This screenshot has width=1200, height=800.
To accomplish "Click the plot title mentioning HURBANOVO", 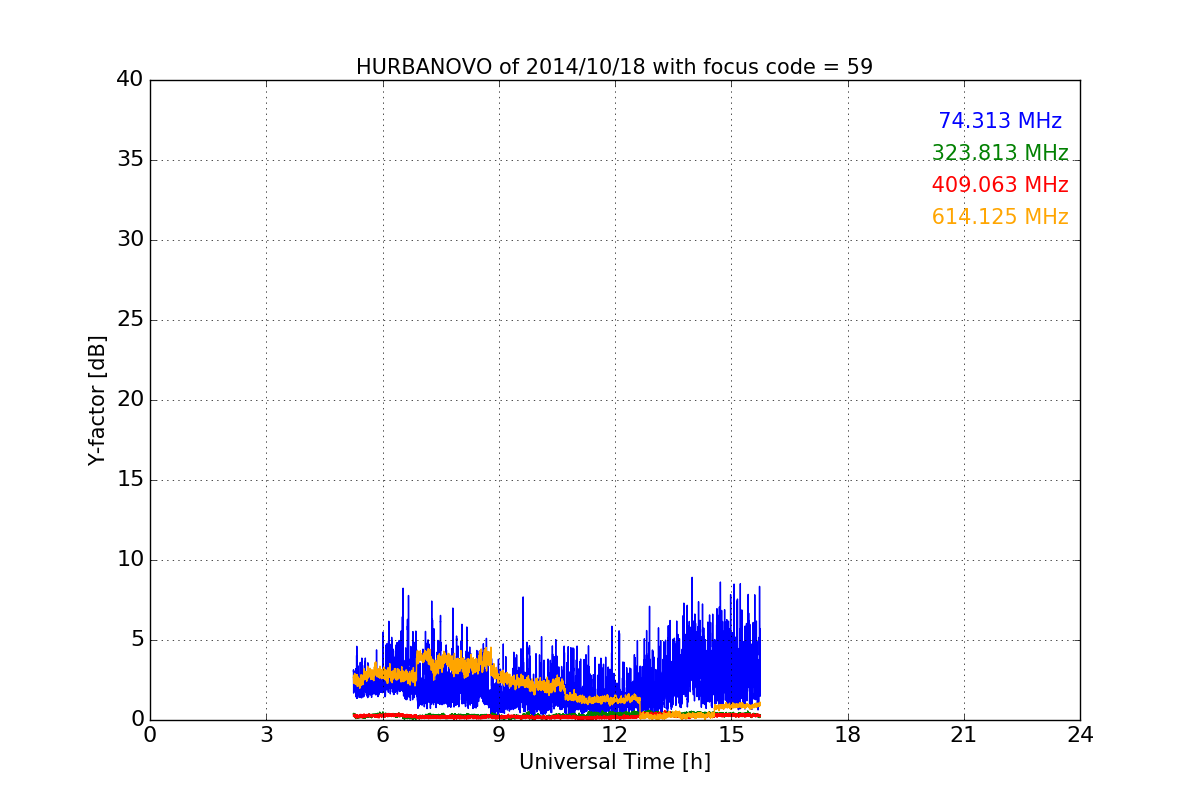I will point(614,67).
